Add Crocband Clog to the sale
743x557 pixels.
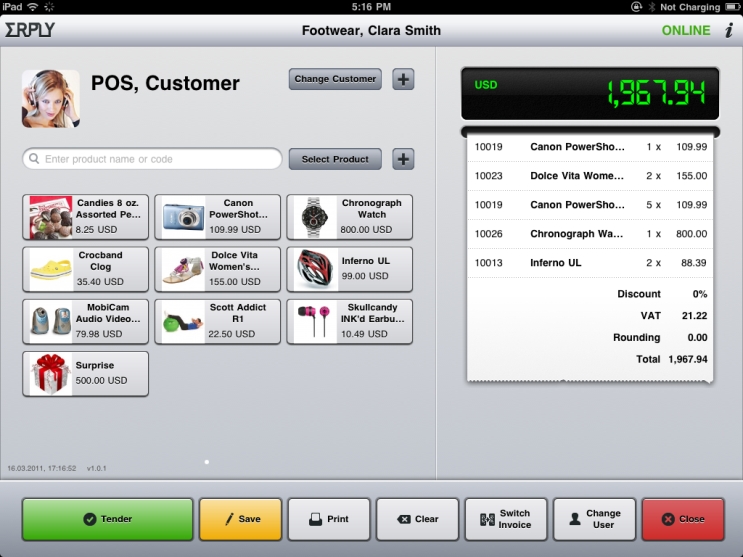point(85,269)
